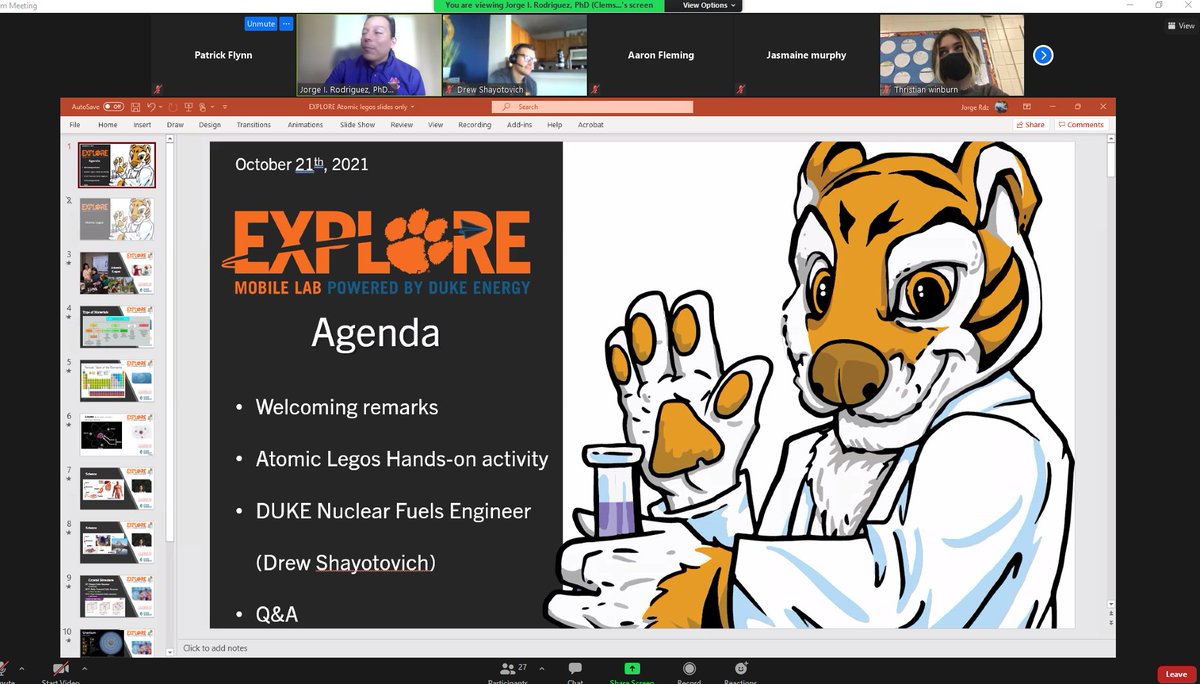The image size is (1200, 684).
Task: Select slide 1 thumbnail
Action: [x=117, y=165]
